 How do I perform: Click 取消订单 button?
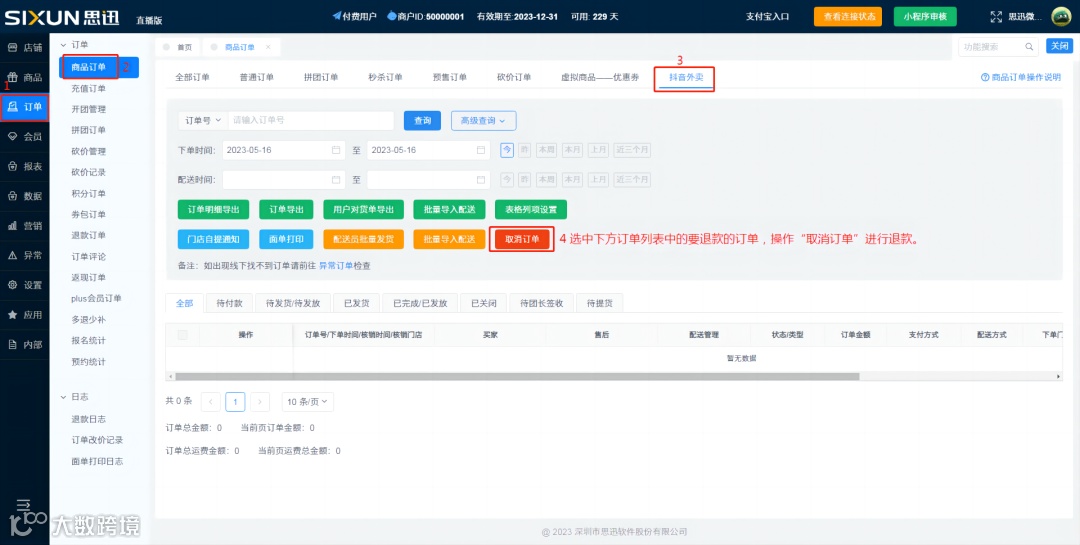tap(522, 239)
